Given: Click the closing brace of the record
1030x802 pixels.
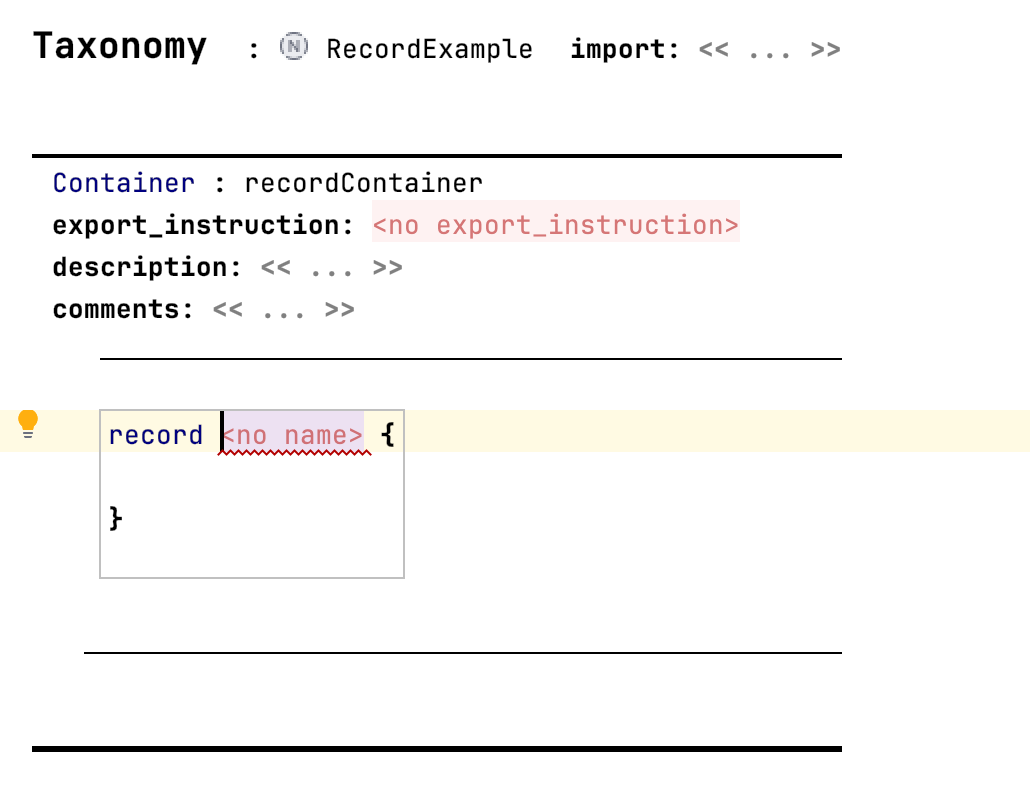Looking at the screenshot, I should 116,518.
